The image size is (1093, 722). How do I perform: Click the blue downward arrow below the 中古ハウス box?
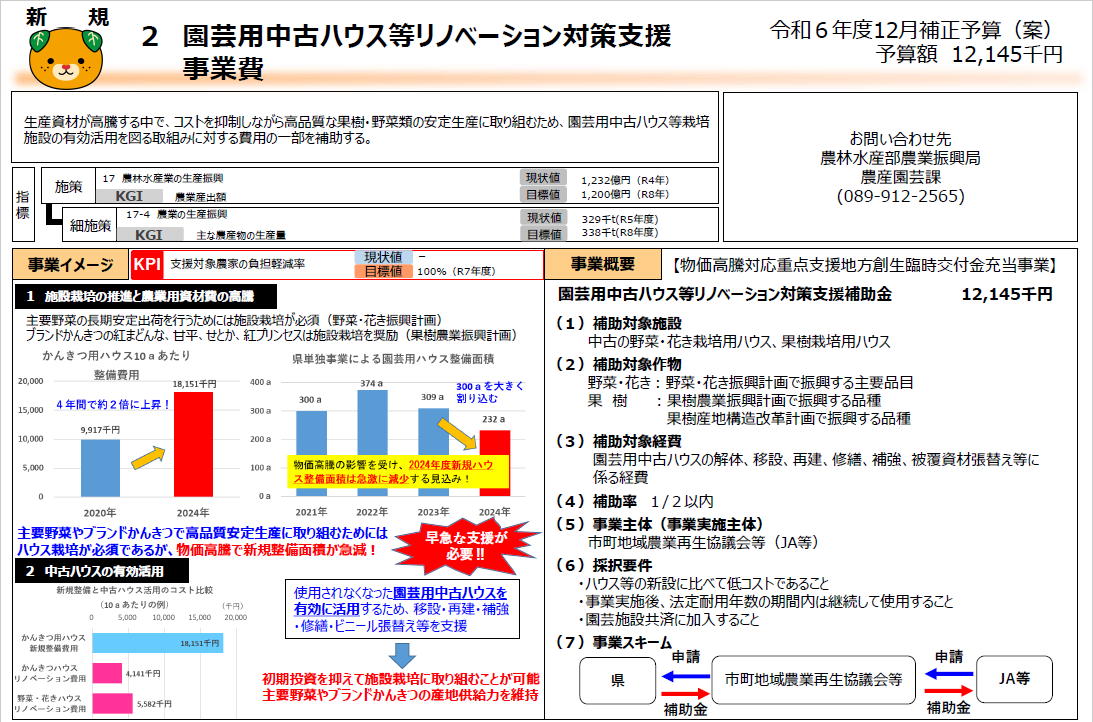(x=402, y=653)
